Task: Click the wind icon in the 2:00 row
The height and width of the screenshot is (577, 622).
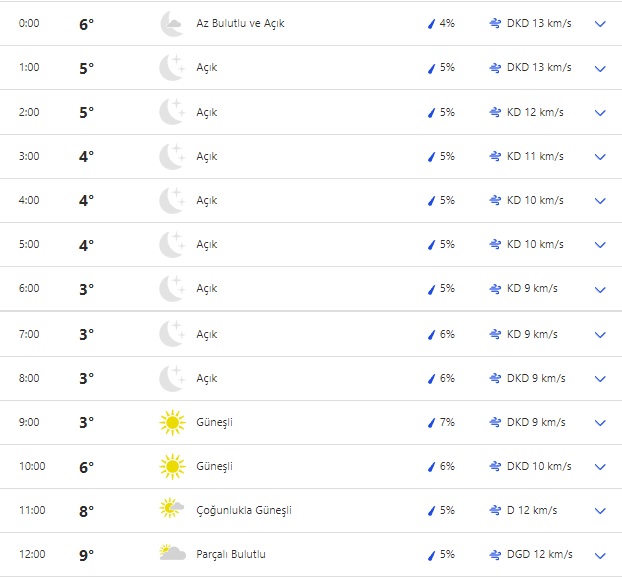Action: click(x=495, y=112)
